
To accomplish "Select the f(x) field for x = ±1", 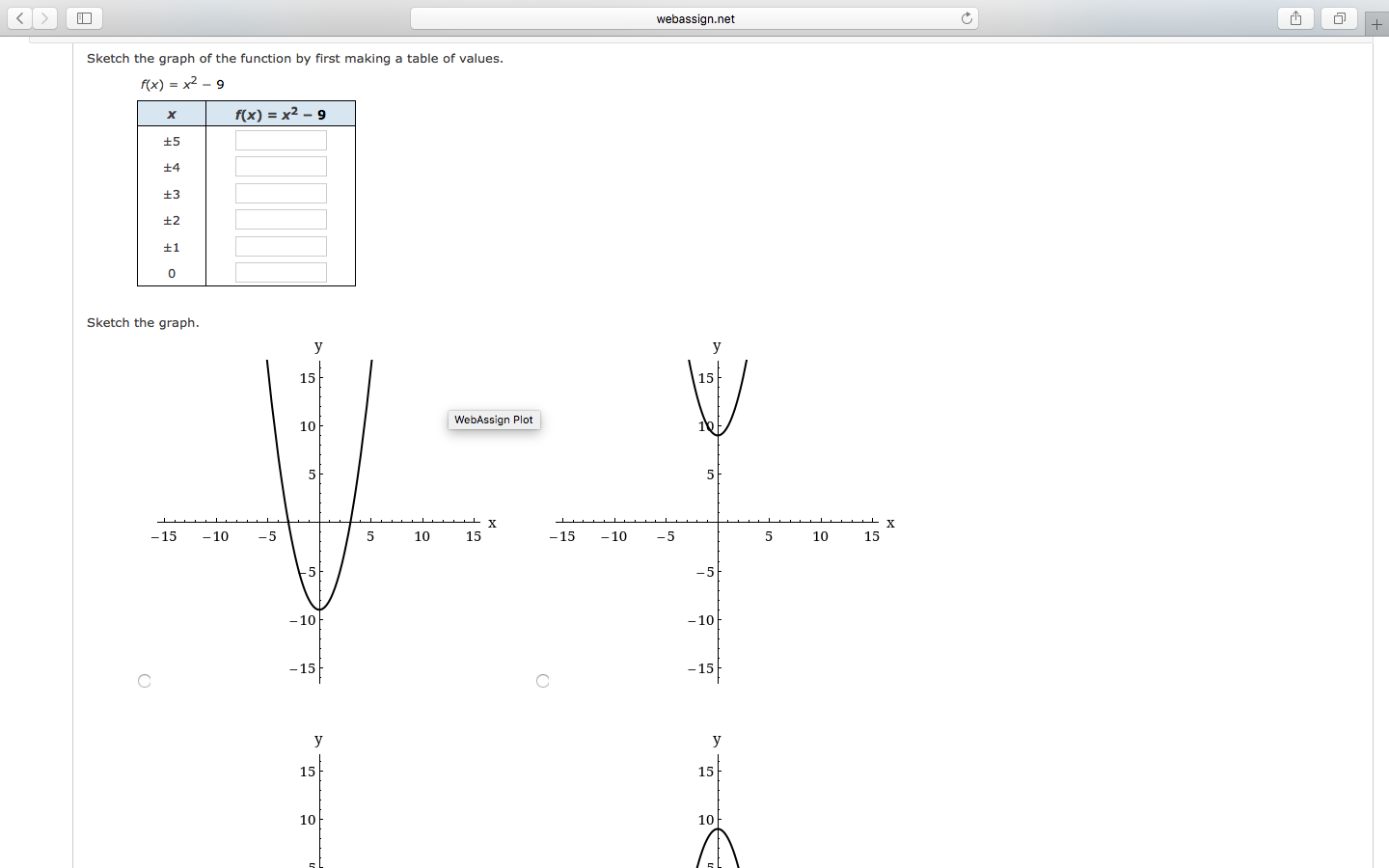I will pyautogui.click(x=281, y=247).
